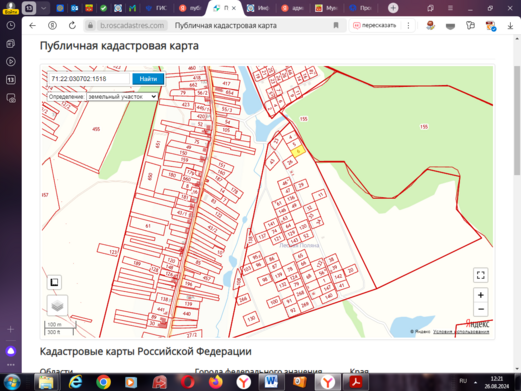Focus the cadastral number search field

click(x=89, y=79)
